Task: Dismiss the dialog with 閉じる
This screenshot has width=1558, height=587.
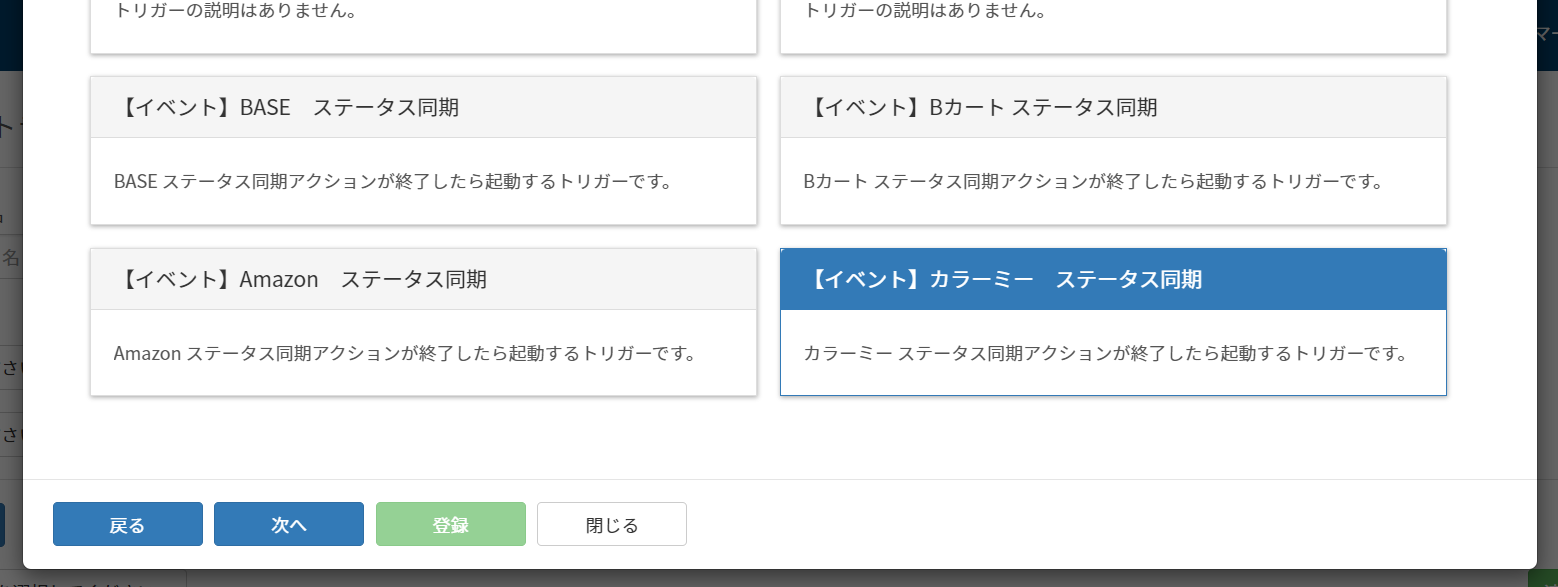Action: [612, 524]
